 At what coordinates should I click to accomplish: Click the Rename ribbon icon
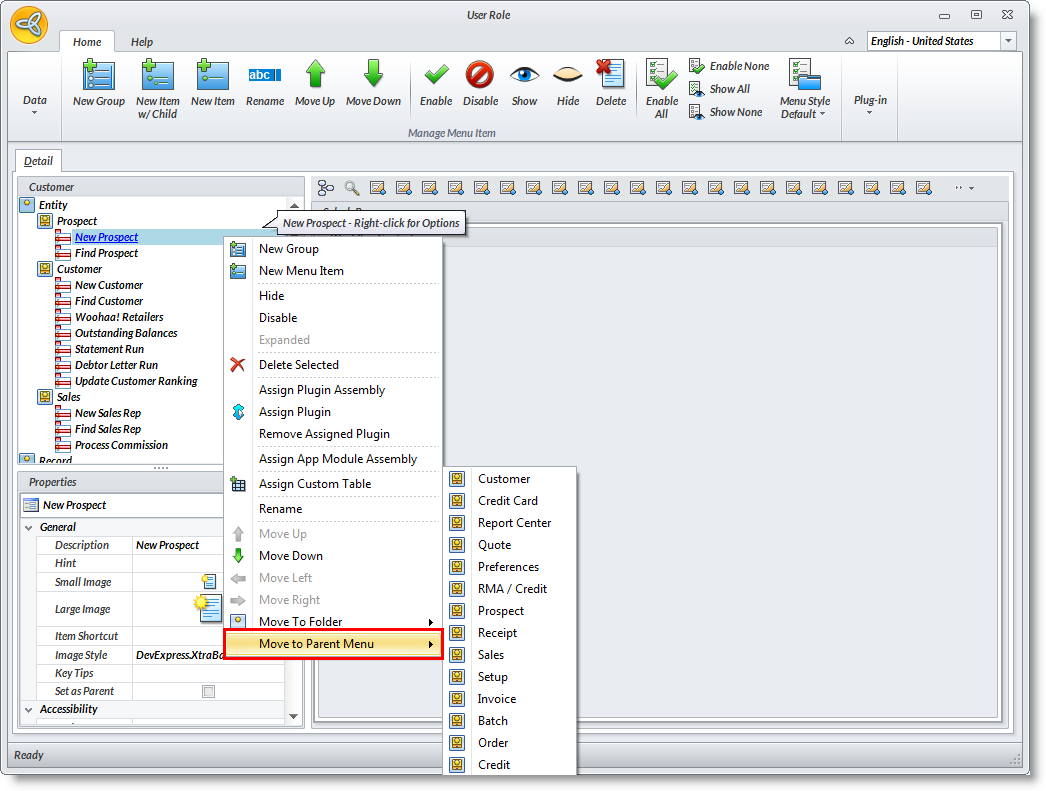tap(264, 75)
